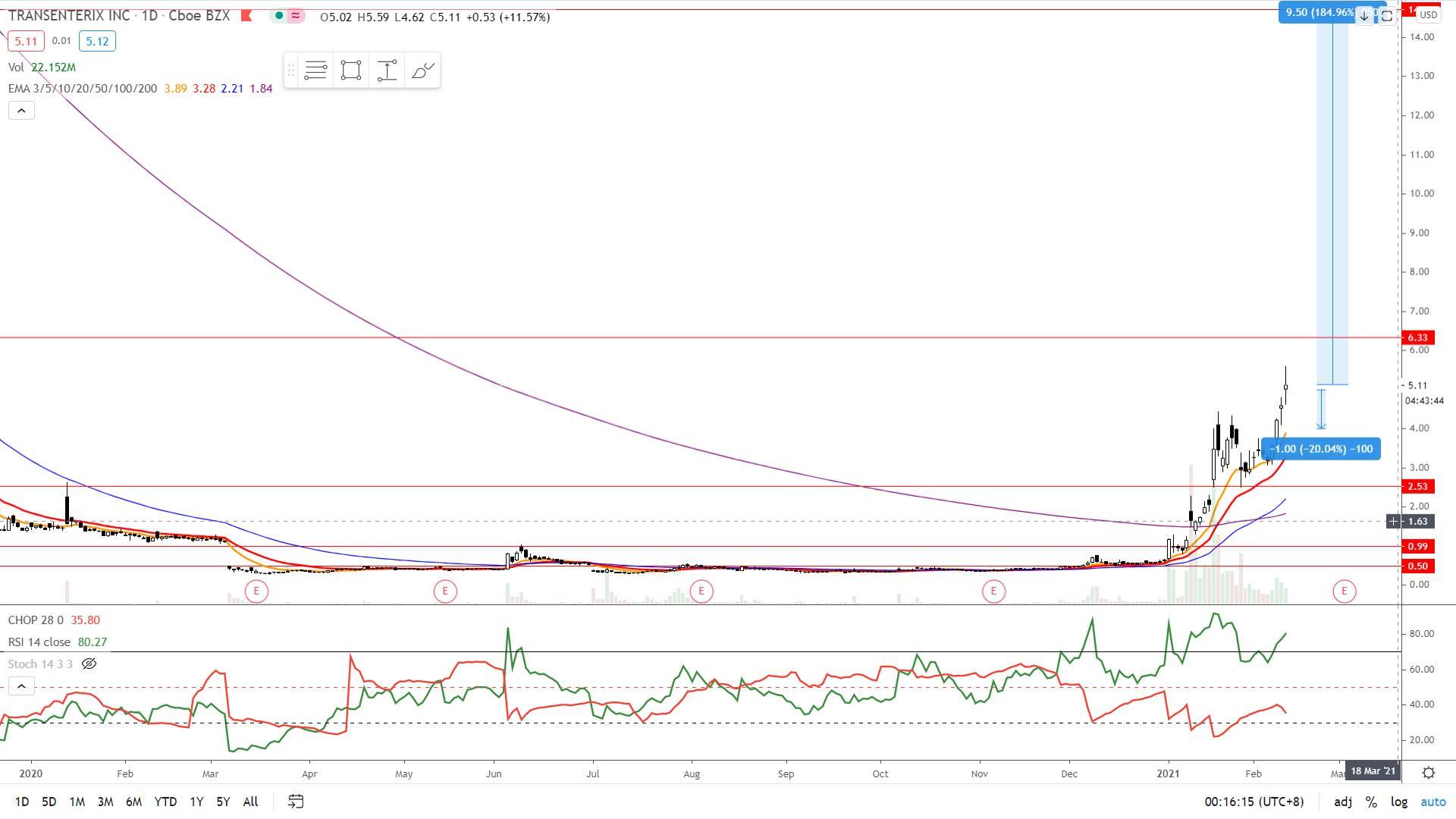Click the line-style icon in the floating toolbar

click(x=316, y=71)
